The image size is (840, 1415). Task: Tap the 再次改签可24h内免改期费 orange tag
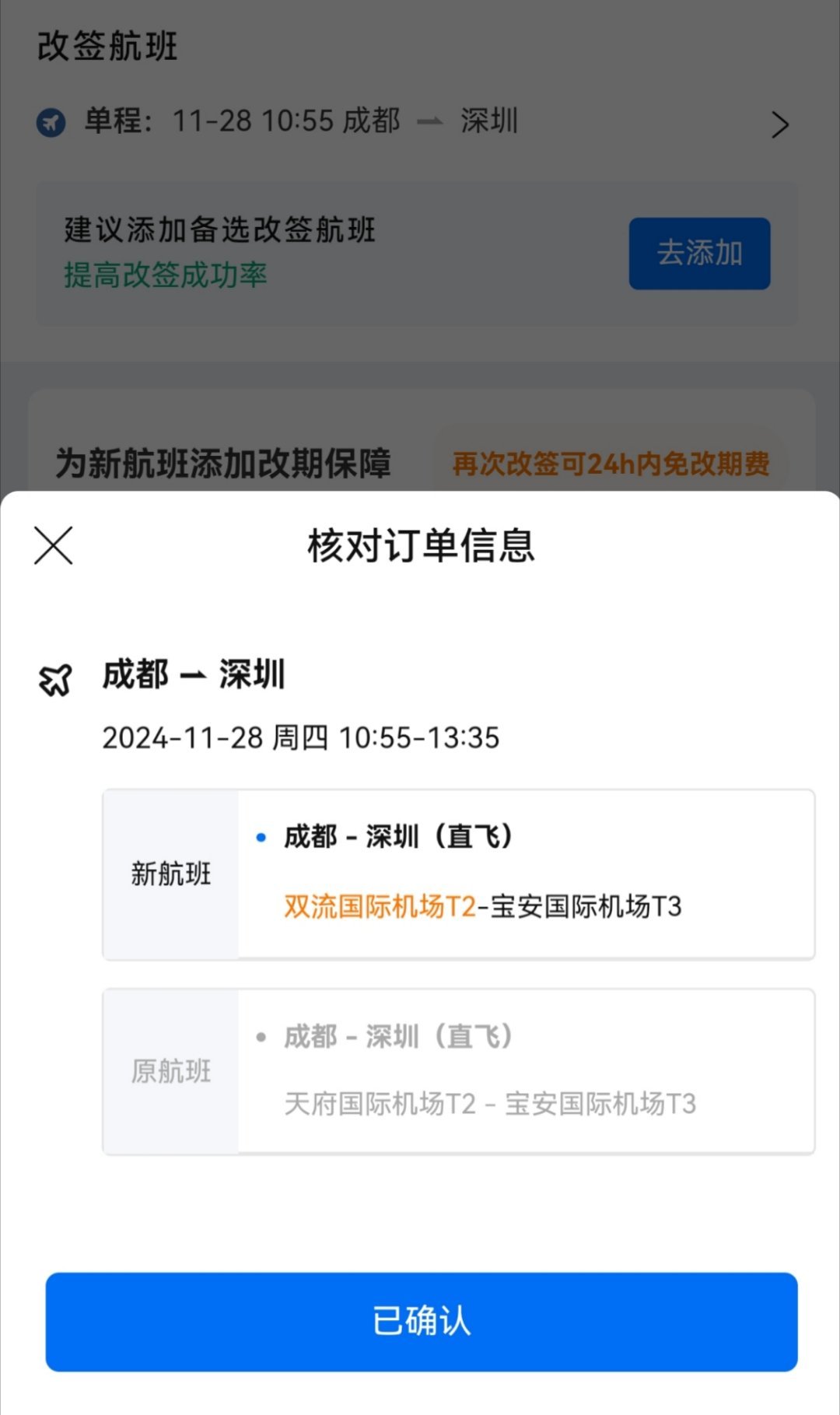tap(611, 464)
